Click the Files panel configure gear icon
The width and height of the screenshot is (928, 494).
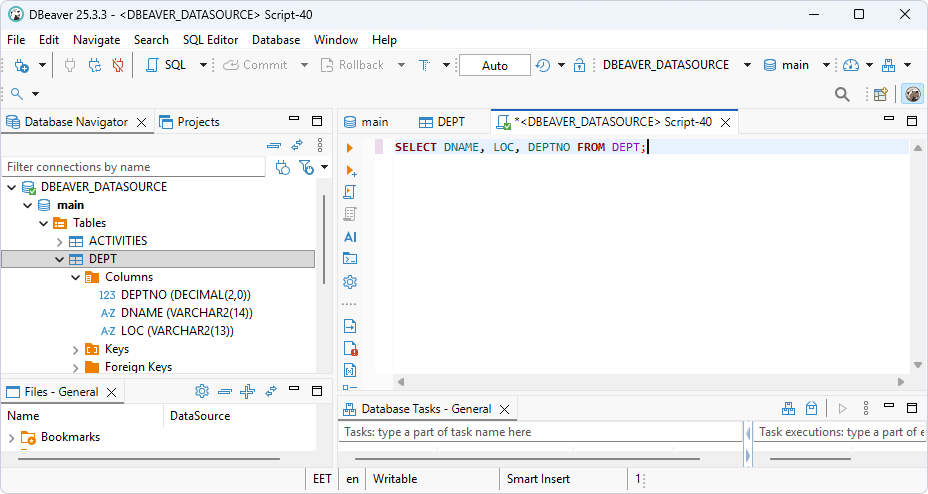click(202, 391)
